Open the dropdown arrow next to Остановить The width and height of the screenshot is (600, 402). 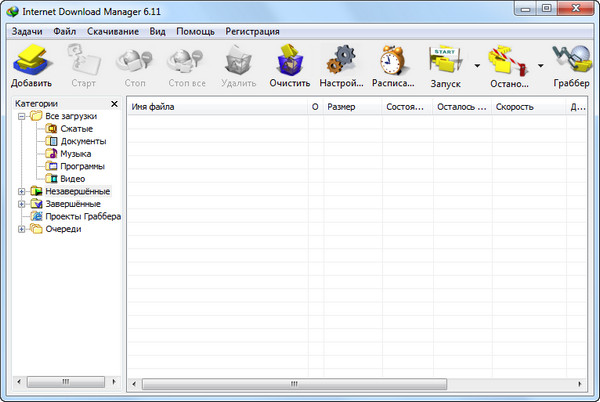(x=541, y=66)
